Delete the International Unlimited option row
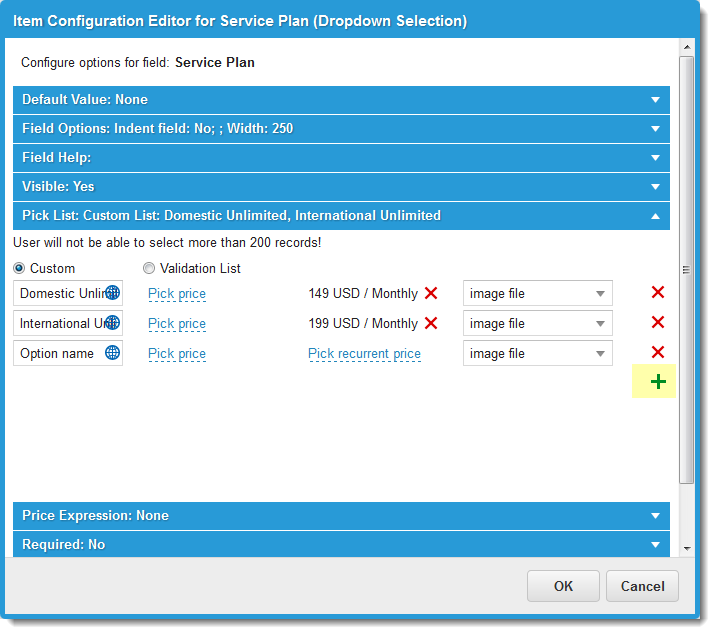 657,323
